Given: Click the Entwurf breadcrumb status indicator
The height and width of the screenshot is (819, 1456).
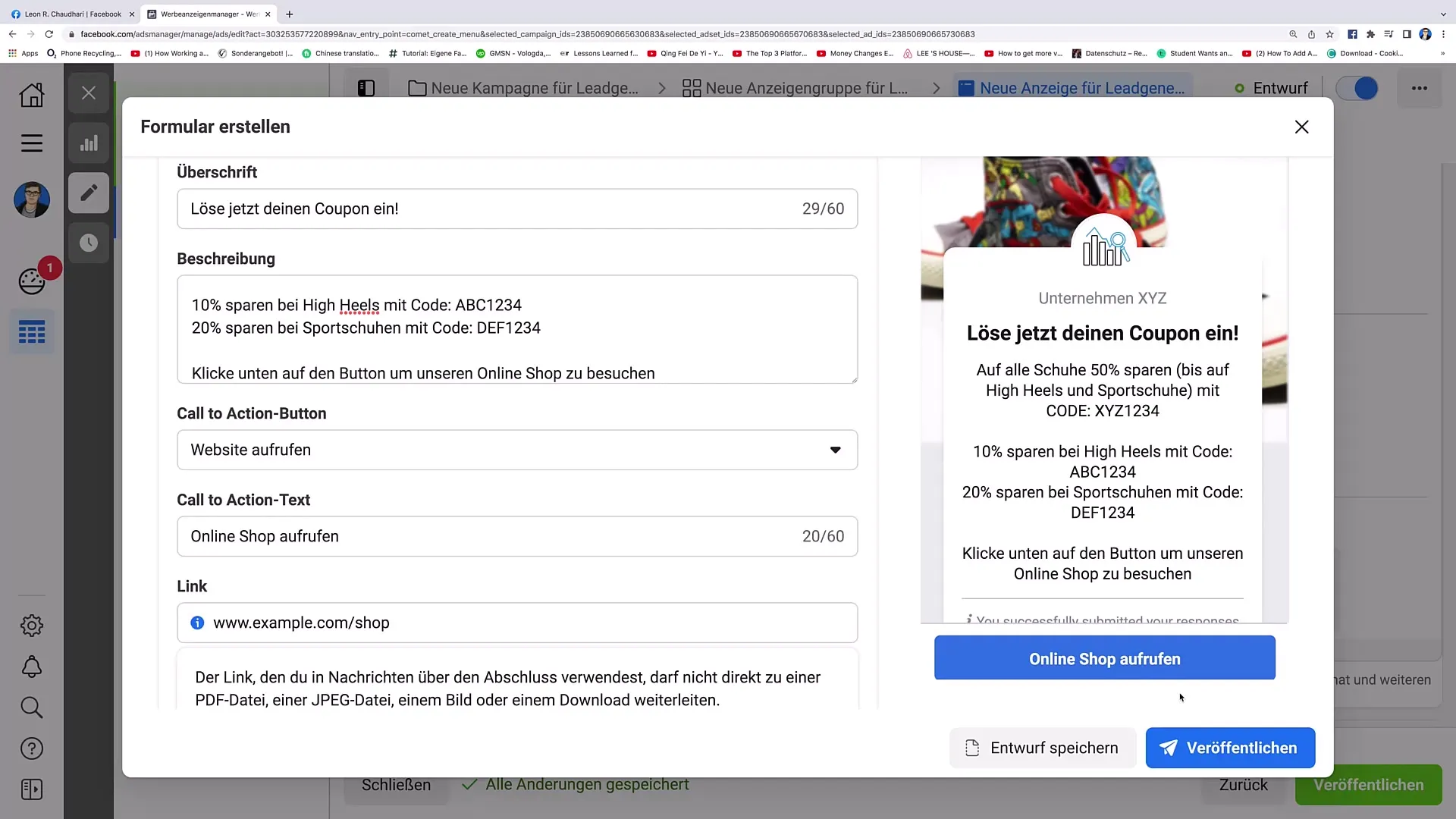Looking at the screenshot, I should coord(1274,88).
